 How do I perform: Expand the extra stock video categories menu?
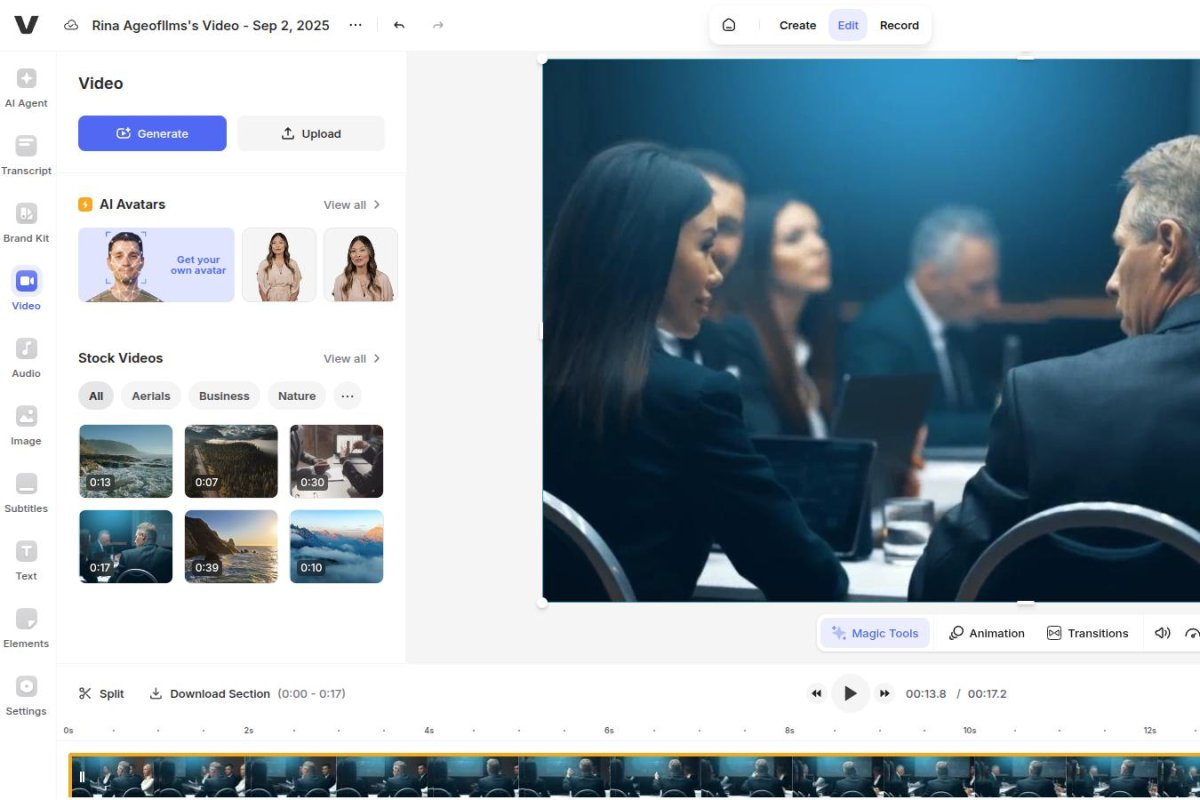tap(347, 396)
